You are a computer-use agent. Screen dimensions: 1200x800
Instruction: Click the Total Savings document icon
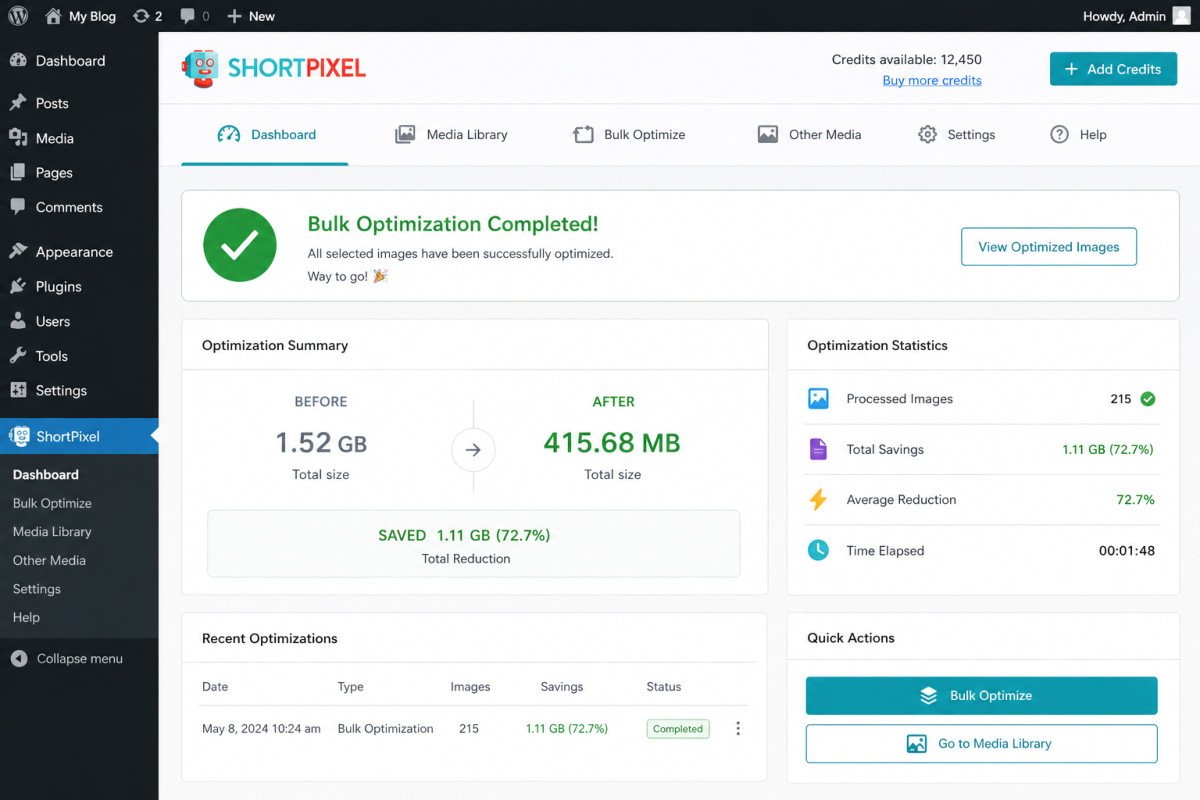click(818, 449)
